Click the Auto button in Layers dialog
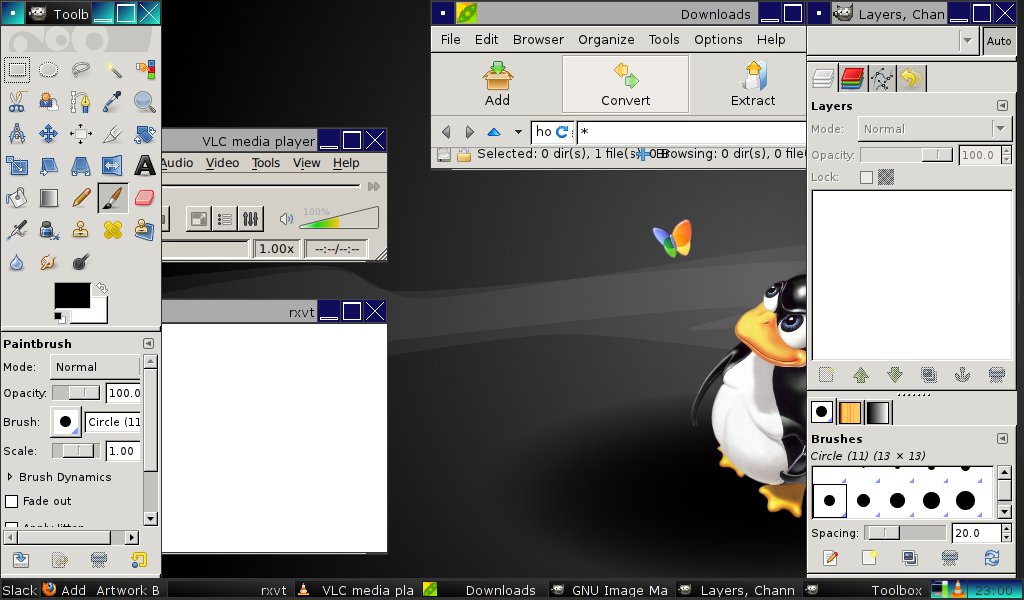The image size is (1024, 600). click(999, 40)
